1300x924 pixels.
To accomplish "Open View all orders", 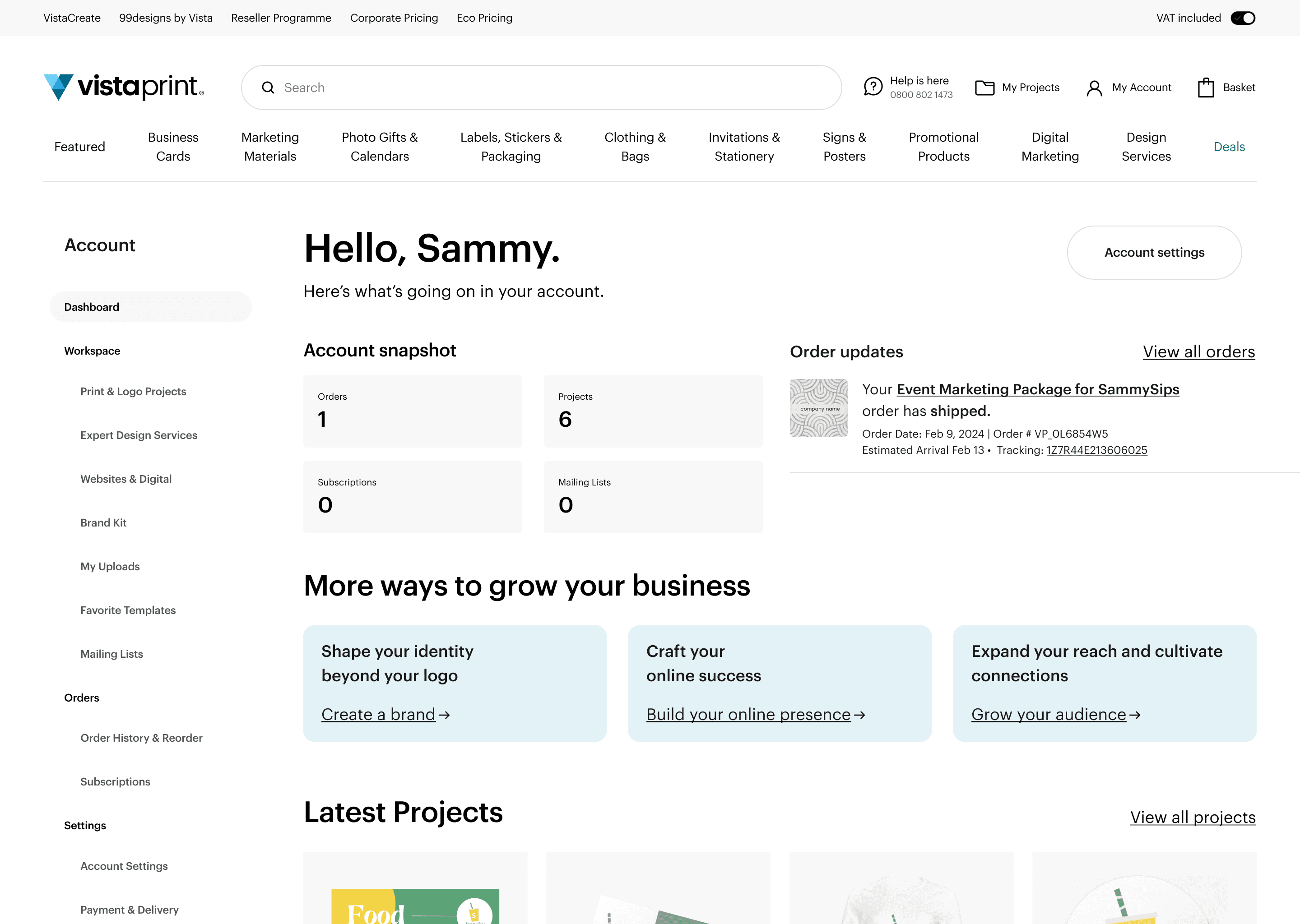I will (x=1198, y=351).
